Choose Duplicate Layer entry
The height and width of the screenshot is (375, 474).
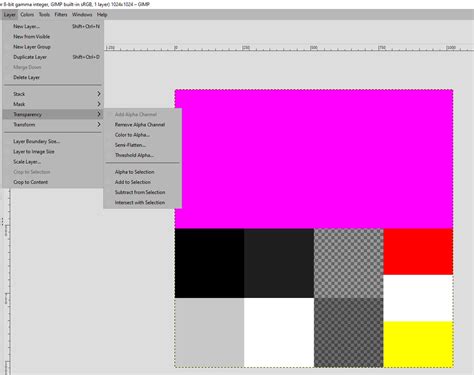[x=53, y=57]
